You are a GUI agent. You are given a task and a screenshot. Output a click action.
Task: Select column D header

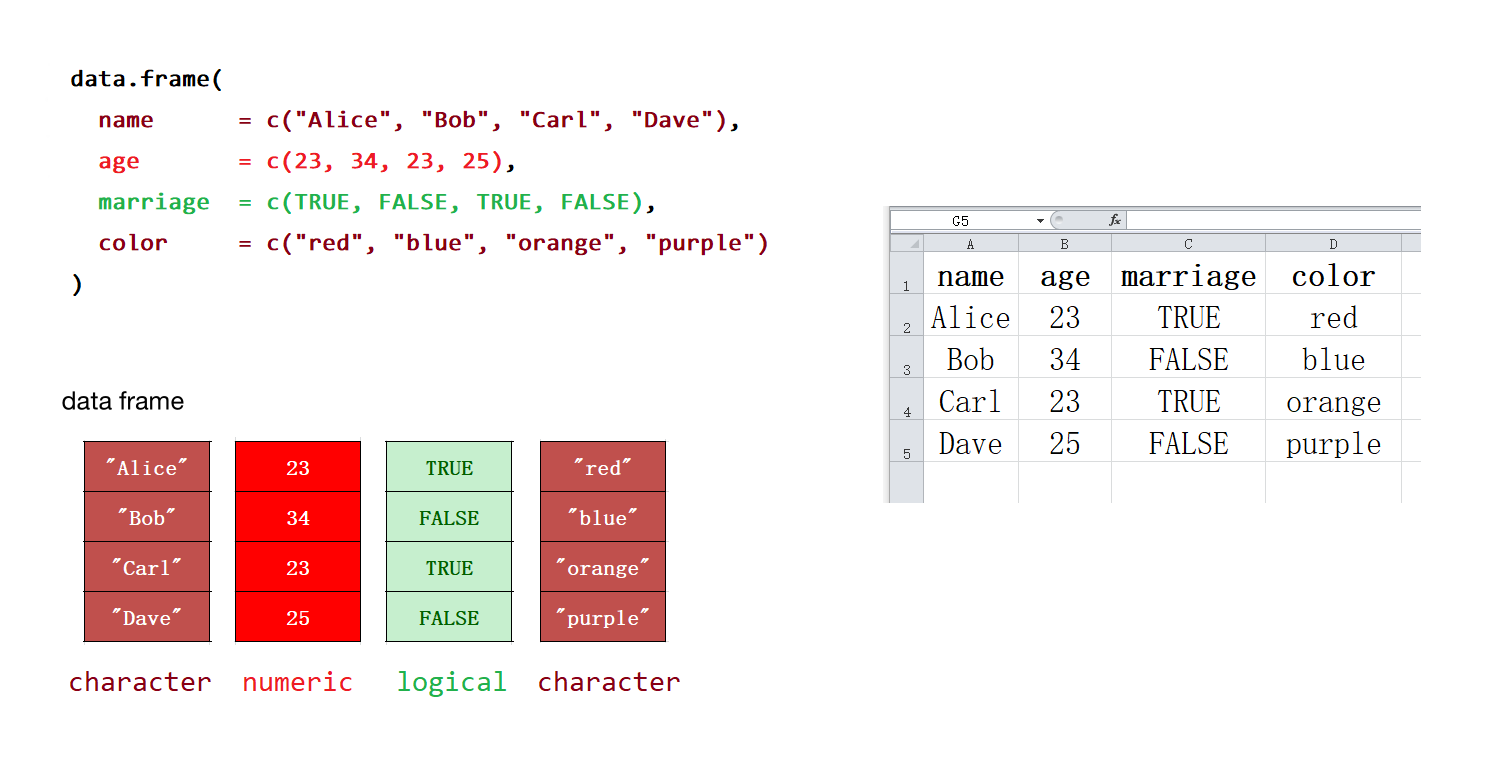point(1333,243)
